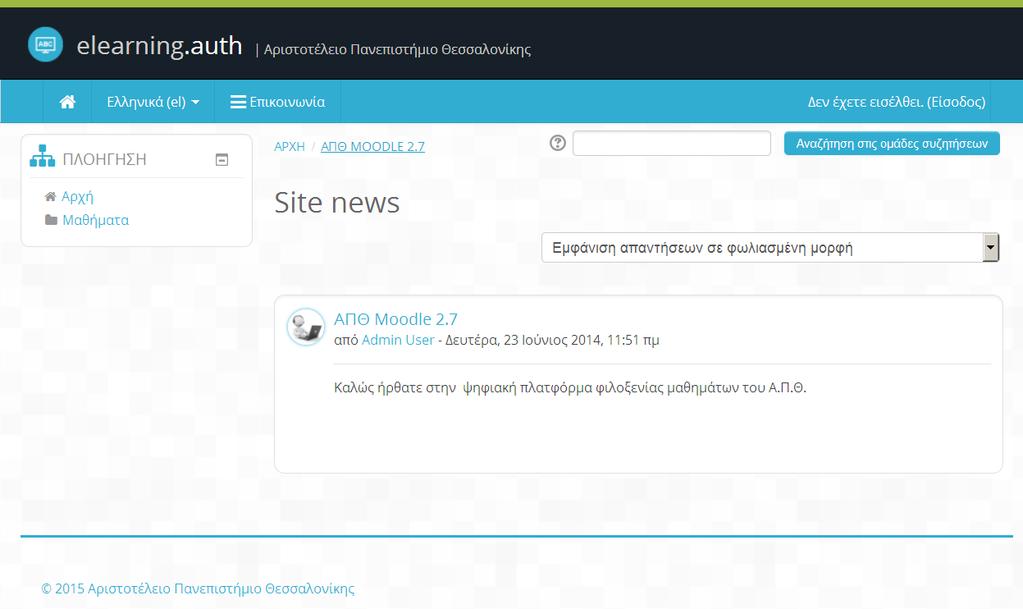This screenshot has height=609, width=1023.
Task: Click the forum search input field
Action: click(x=671, y=144)
